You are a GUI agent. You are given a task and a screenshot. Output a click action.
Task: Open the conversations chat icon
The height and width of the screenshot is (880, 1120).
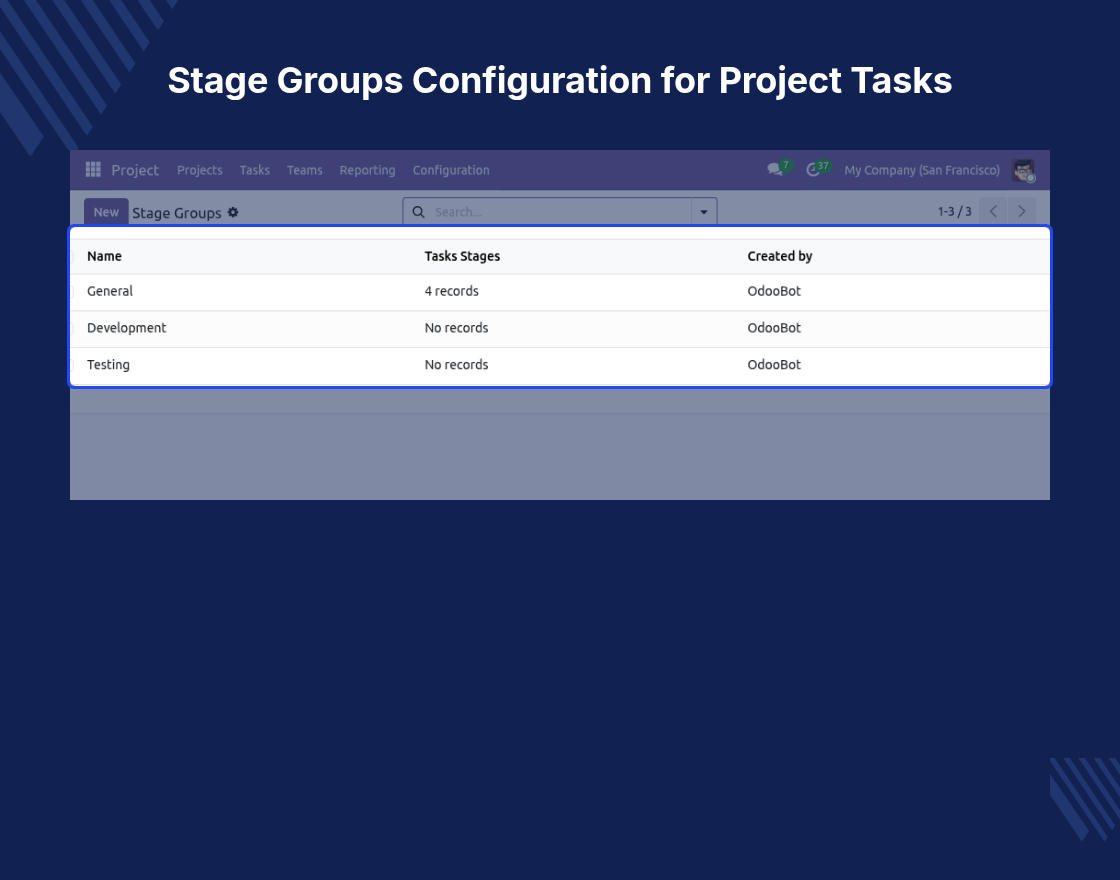(775, 169)
